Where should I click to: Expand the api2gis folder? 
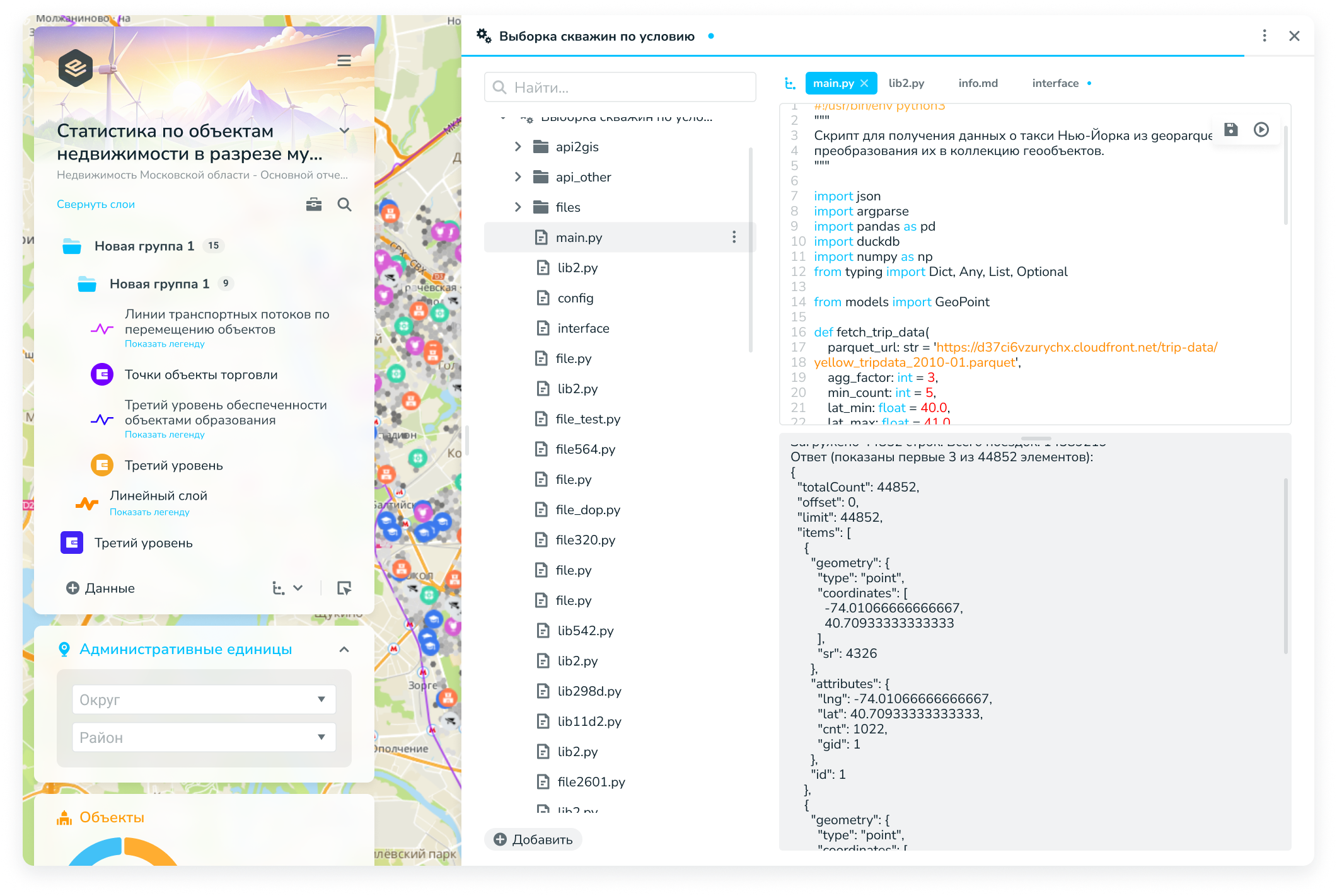point(518,147)
